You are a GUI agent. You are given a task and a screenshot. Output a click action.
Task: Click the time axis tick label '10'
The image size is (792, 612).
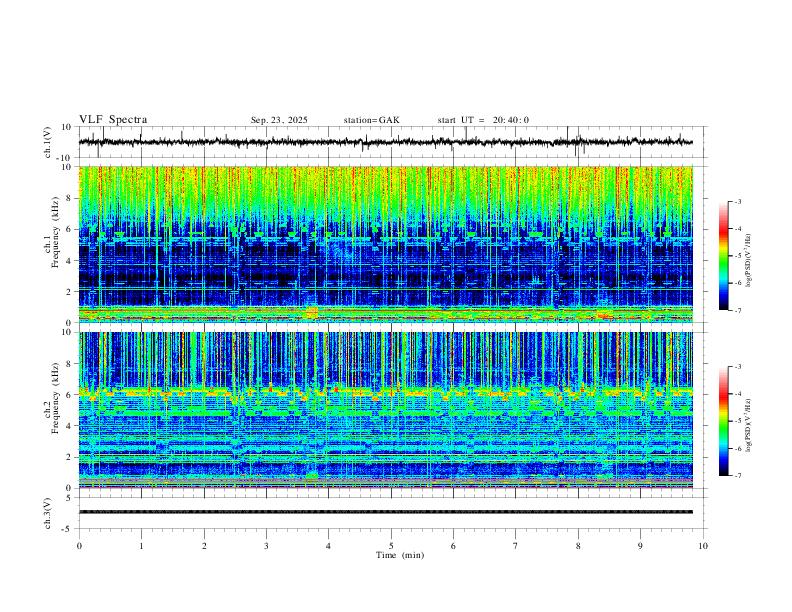tap(703, 546)
